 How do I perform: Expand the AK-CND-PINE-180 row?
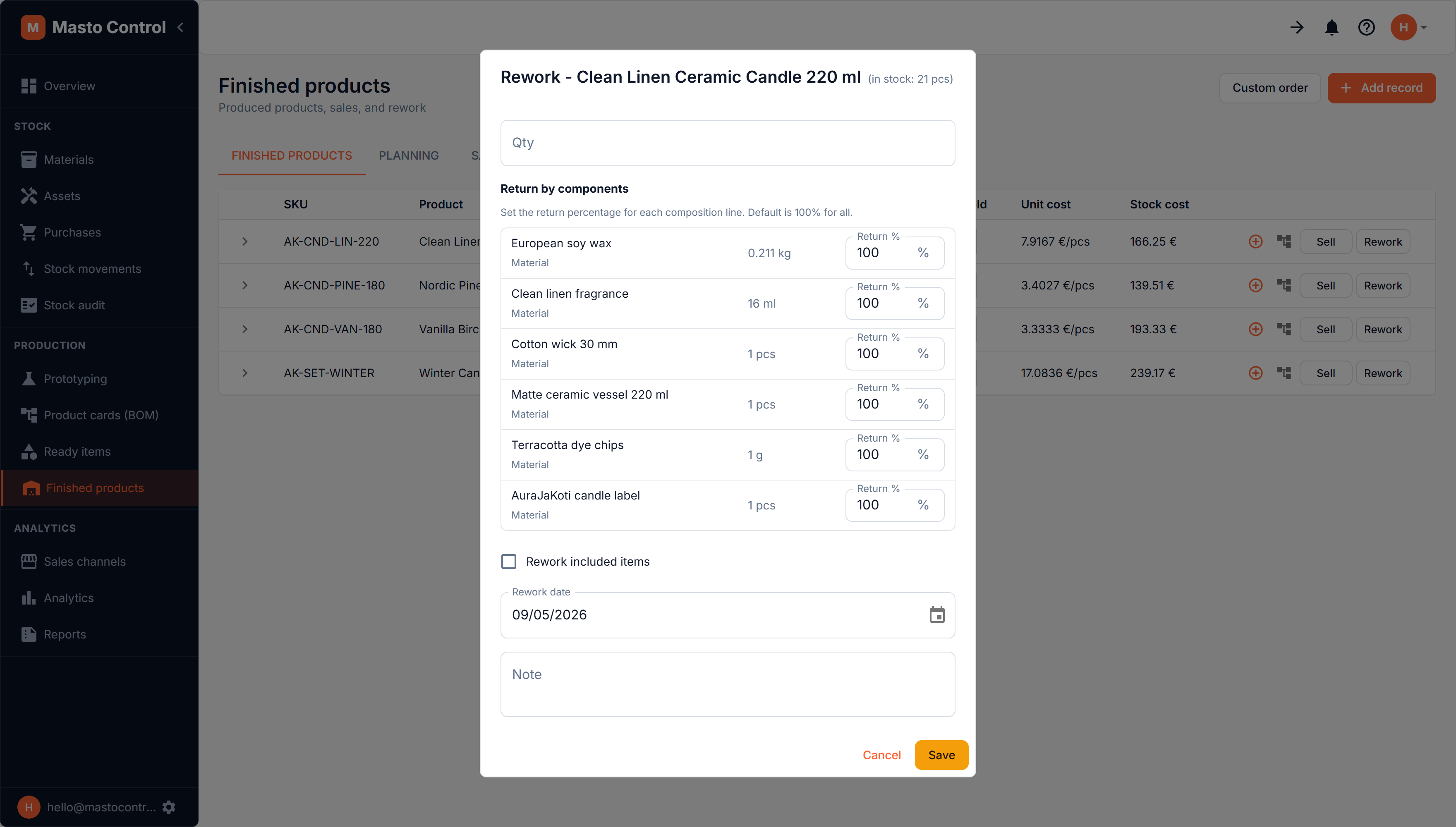(245, 285)
